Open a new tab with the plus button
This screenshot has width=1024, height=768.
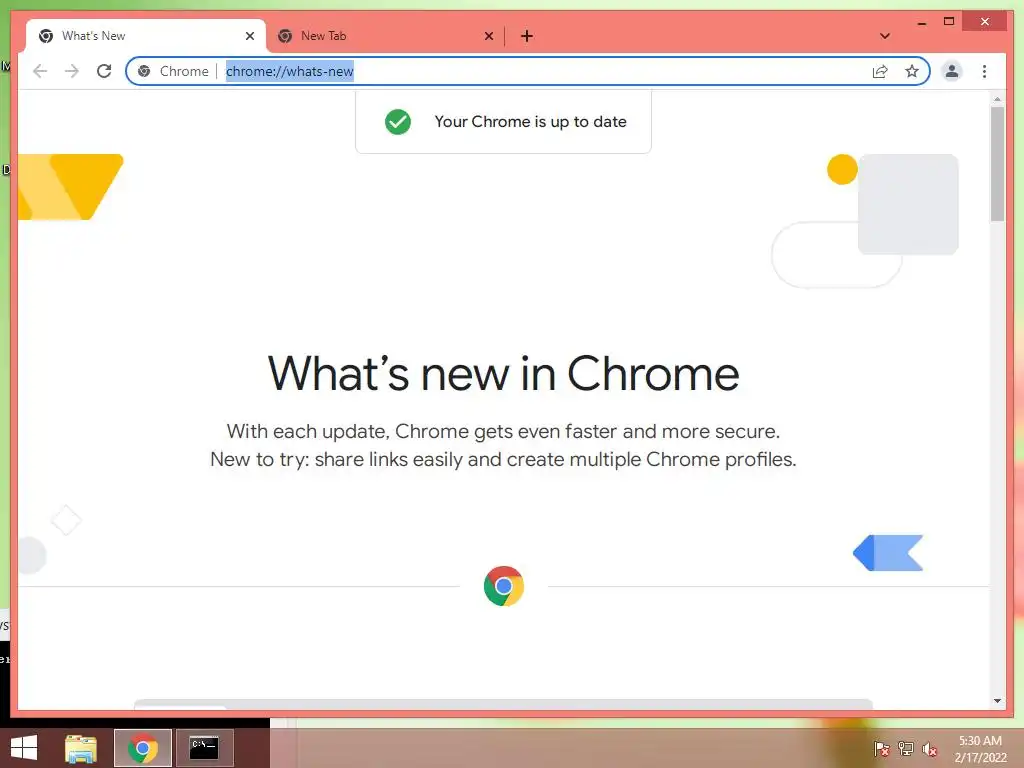[x=526, y=36]
